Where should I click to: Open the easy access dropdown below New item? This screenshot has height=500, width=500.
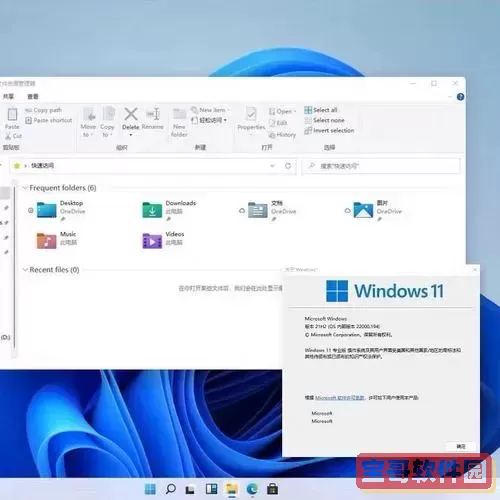click(209, 120)
